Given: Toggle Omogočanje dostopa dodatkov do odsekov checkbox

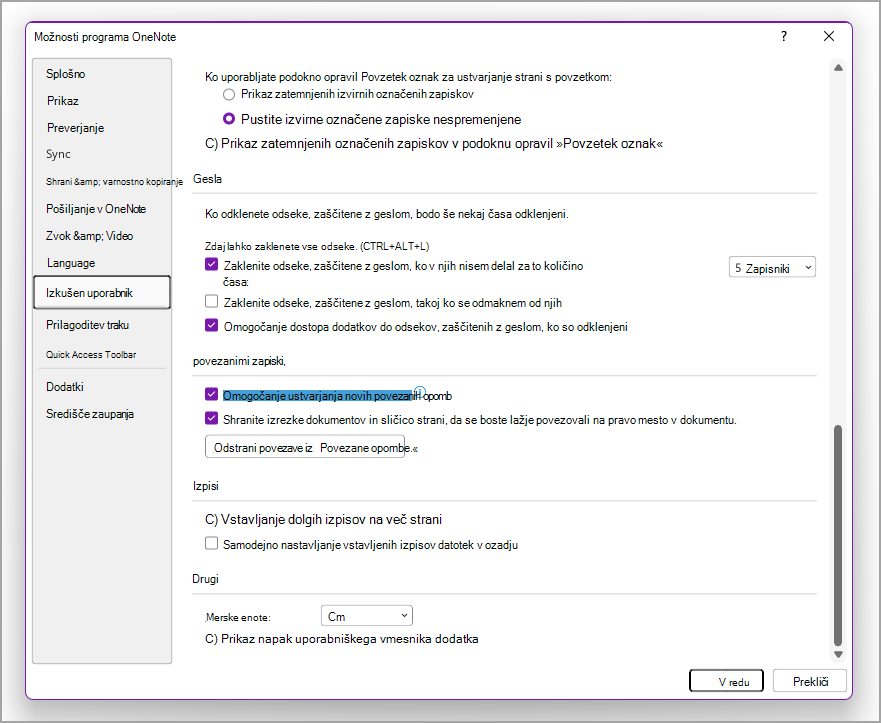Looking at the screenshot, I should coord(211,325).
